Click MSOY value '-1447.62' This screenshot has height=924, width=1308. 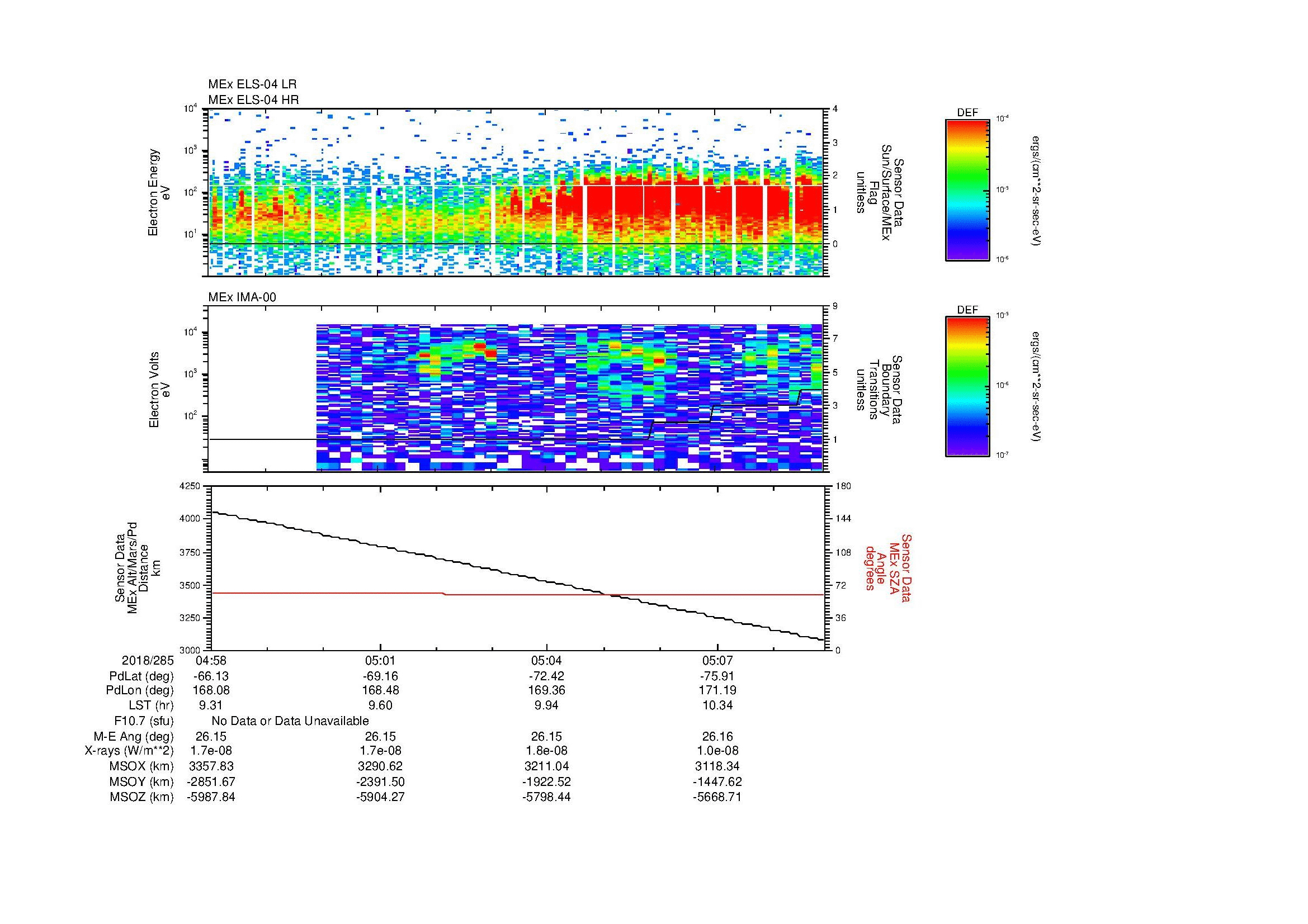[717, 781]
